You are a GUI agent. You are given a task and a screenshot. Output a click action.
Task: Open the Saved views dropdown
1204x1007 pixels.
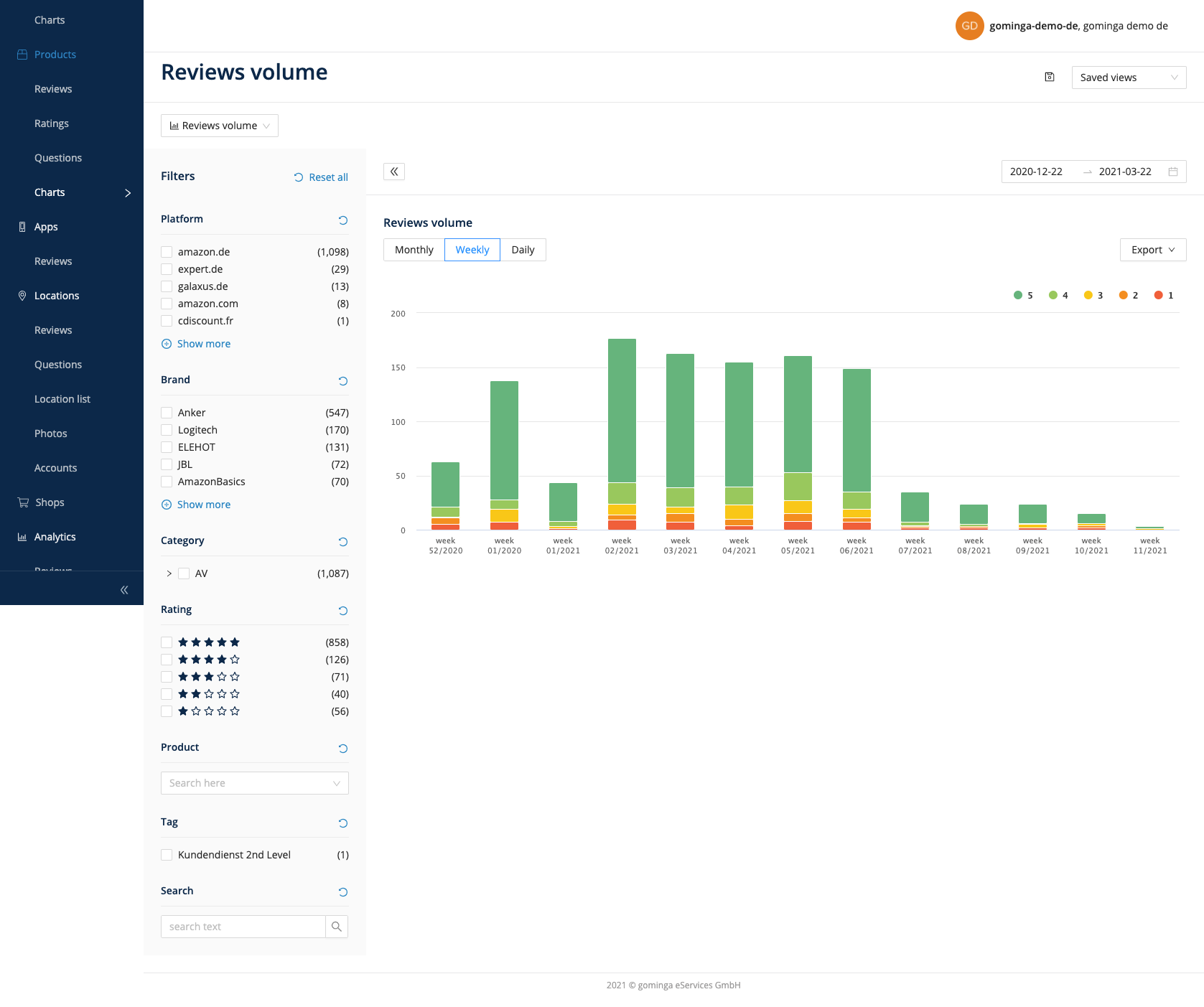click(1128, 78)
